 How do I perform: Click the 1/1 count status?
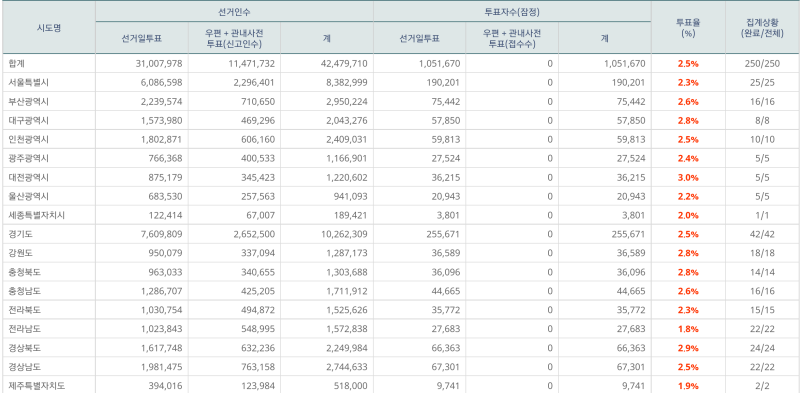762,215
